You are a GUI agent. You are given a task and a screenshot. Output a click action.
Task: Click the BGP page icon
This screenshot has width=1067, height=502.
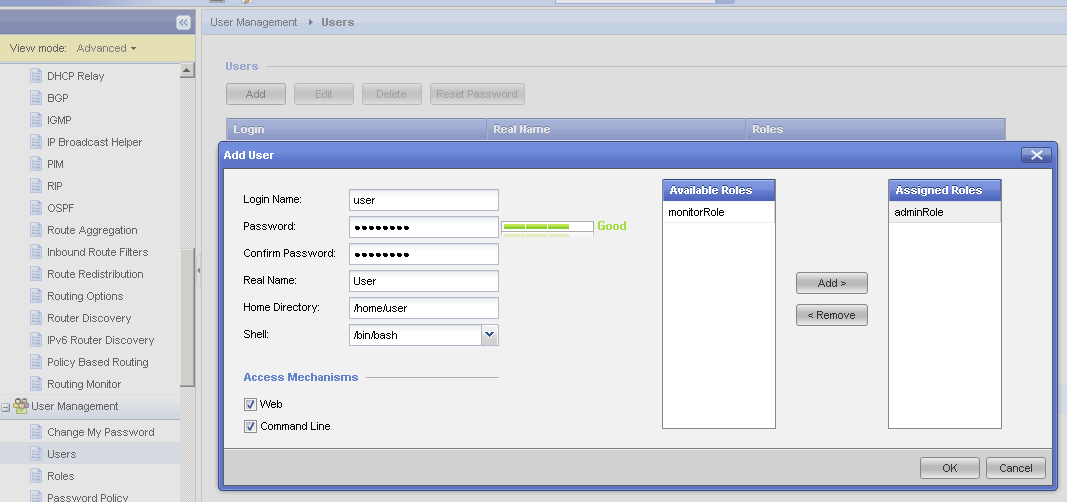pos(36,98)
